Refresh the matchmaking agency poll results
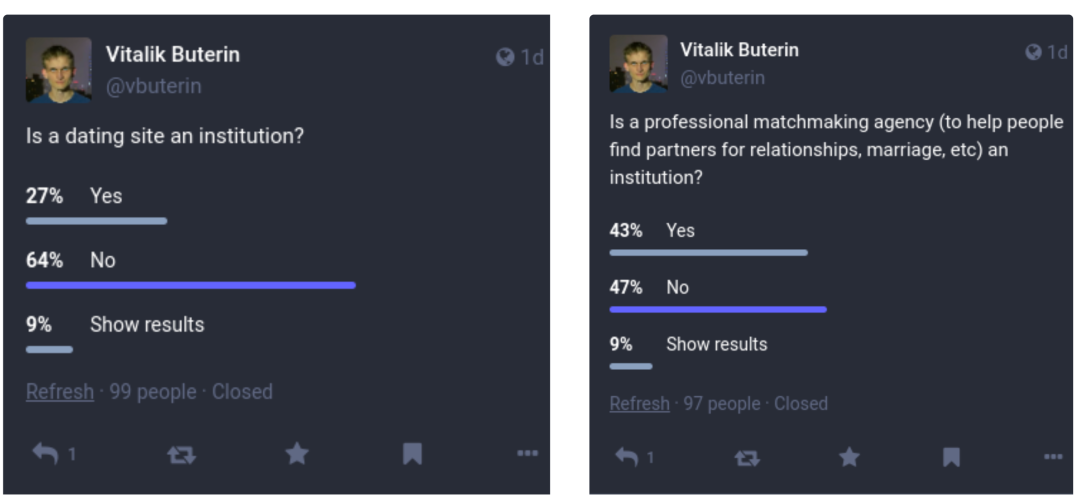The width and height of the screenshot is (1080, 503). point(639,404)
